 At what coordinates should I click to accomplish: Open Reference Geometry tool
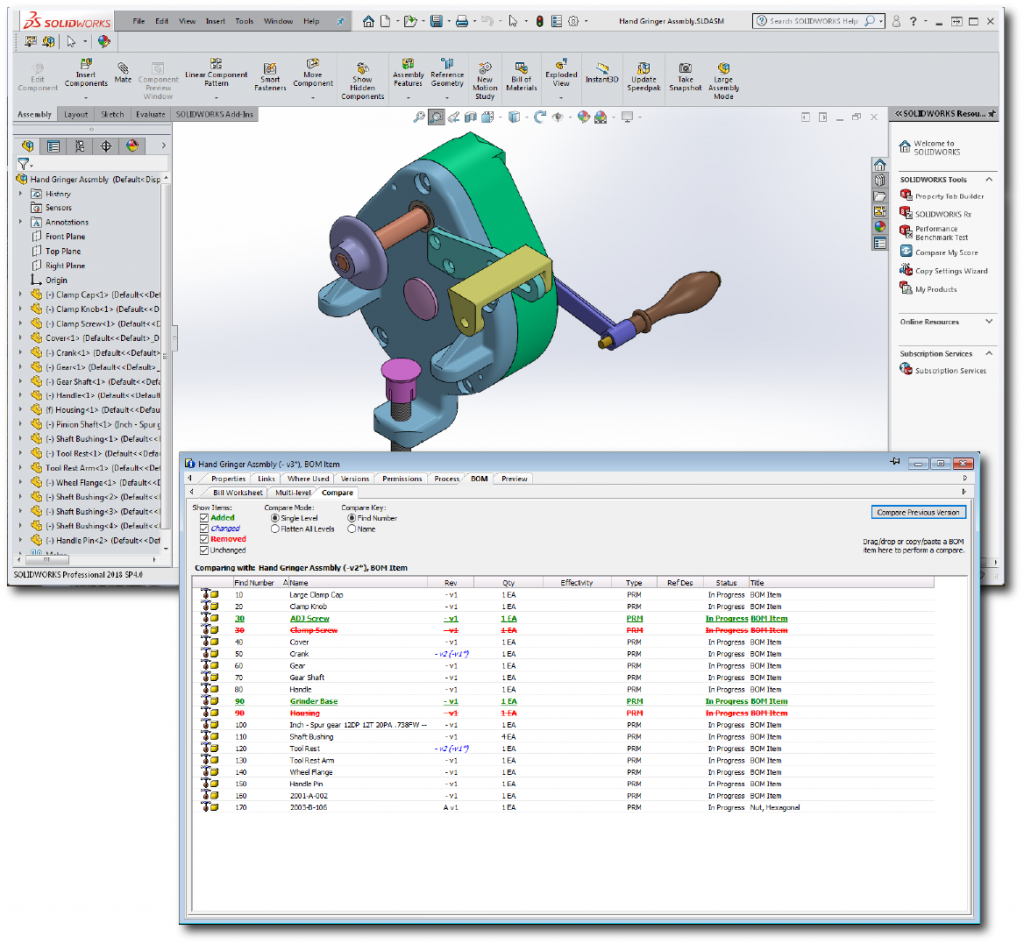pos(447,72)
